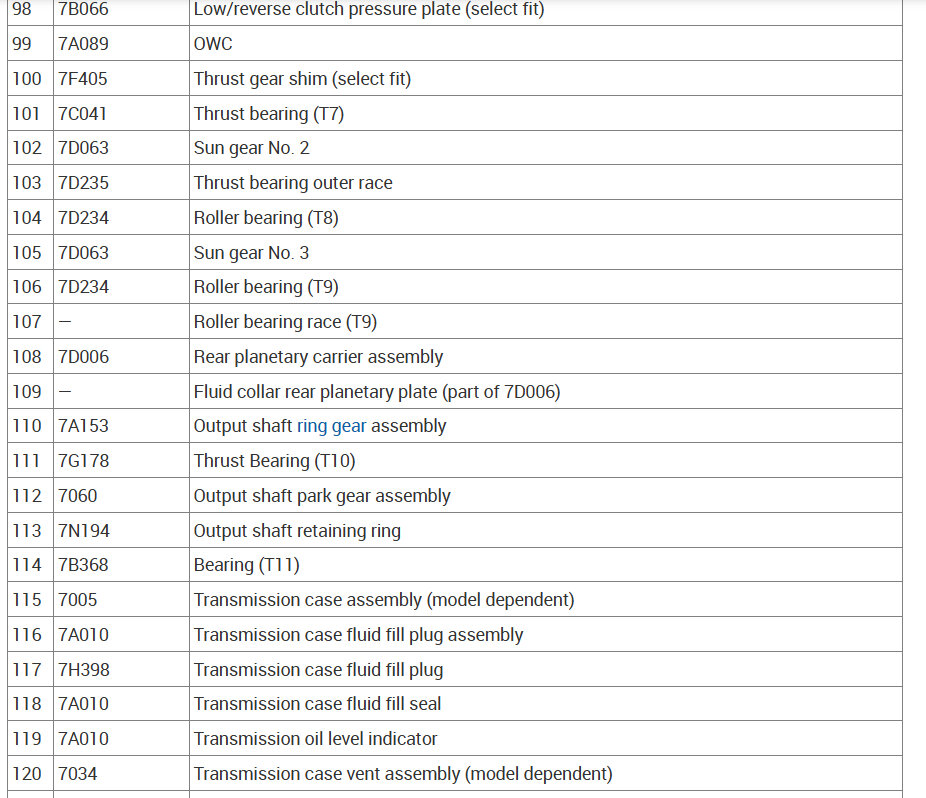The height and width of the screenshot is (798, 926).
Task: Click Sun gear No. 2 description
Action: [x=251, y=148]
